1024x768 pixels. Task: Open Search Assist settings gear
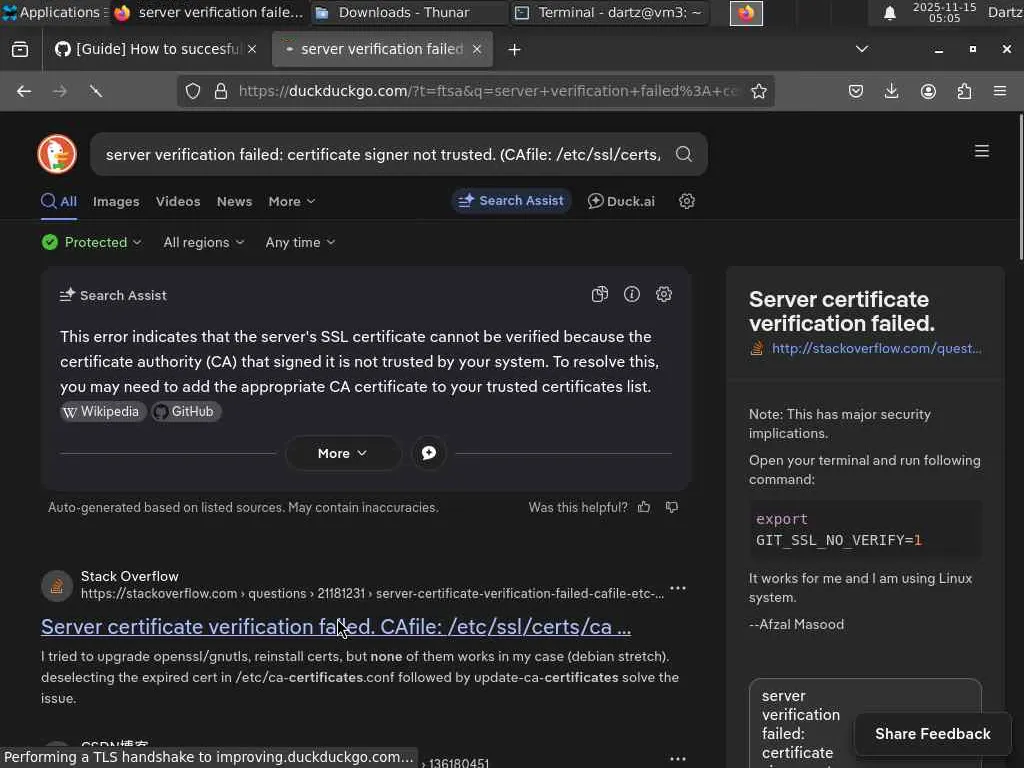click(664, 295)
